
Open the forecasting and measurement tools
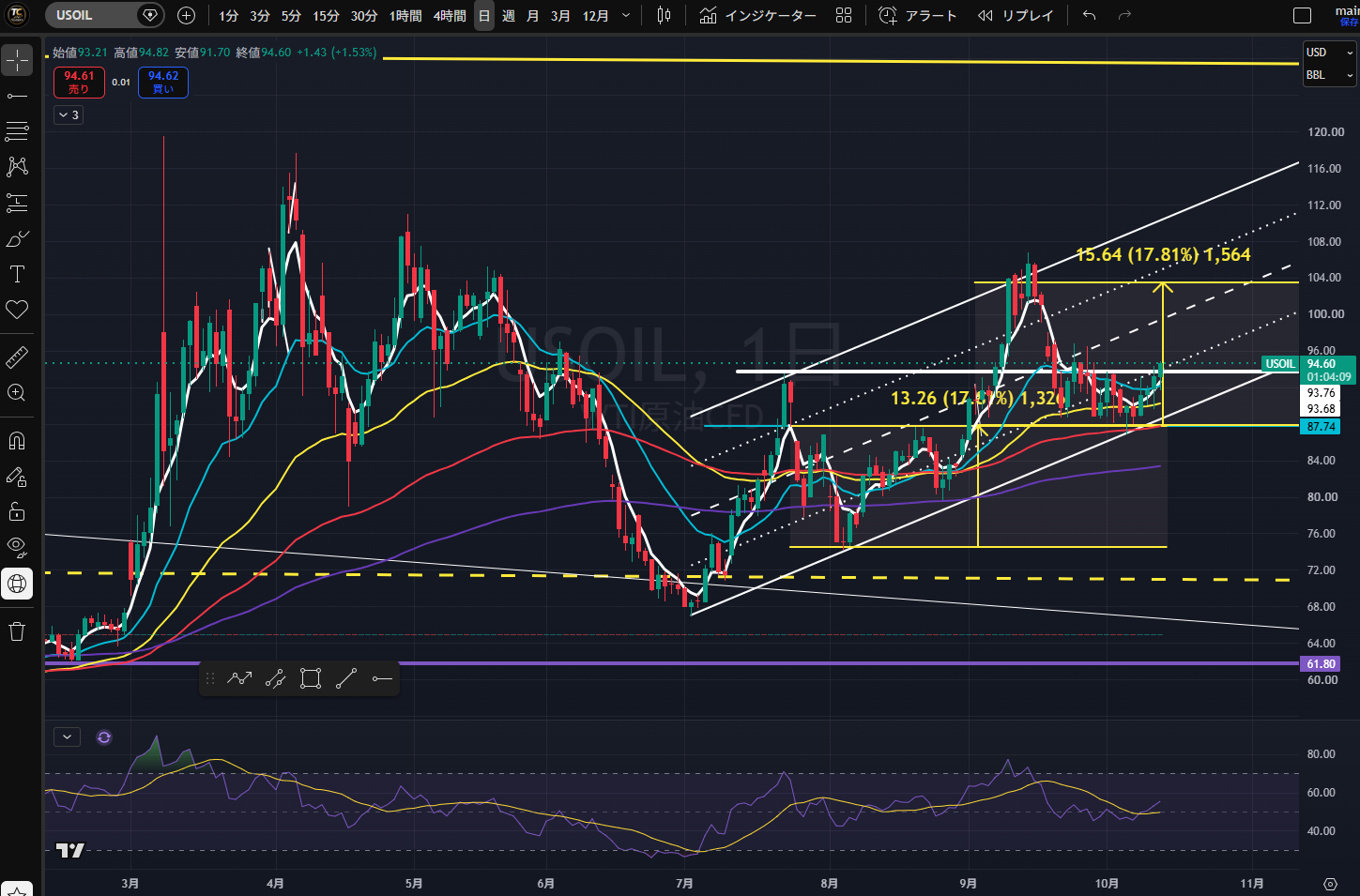coord(17,203)
